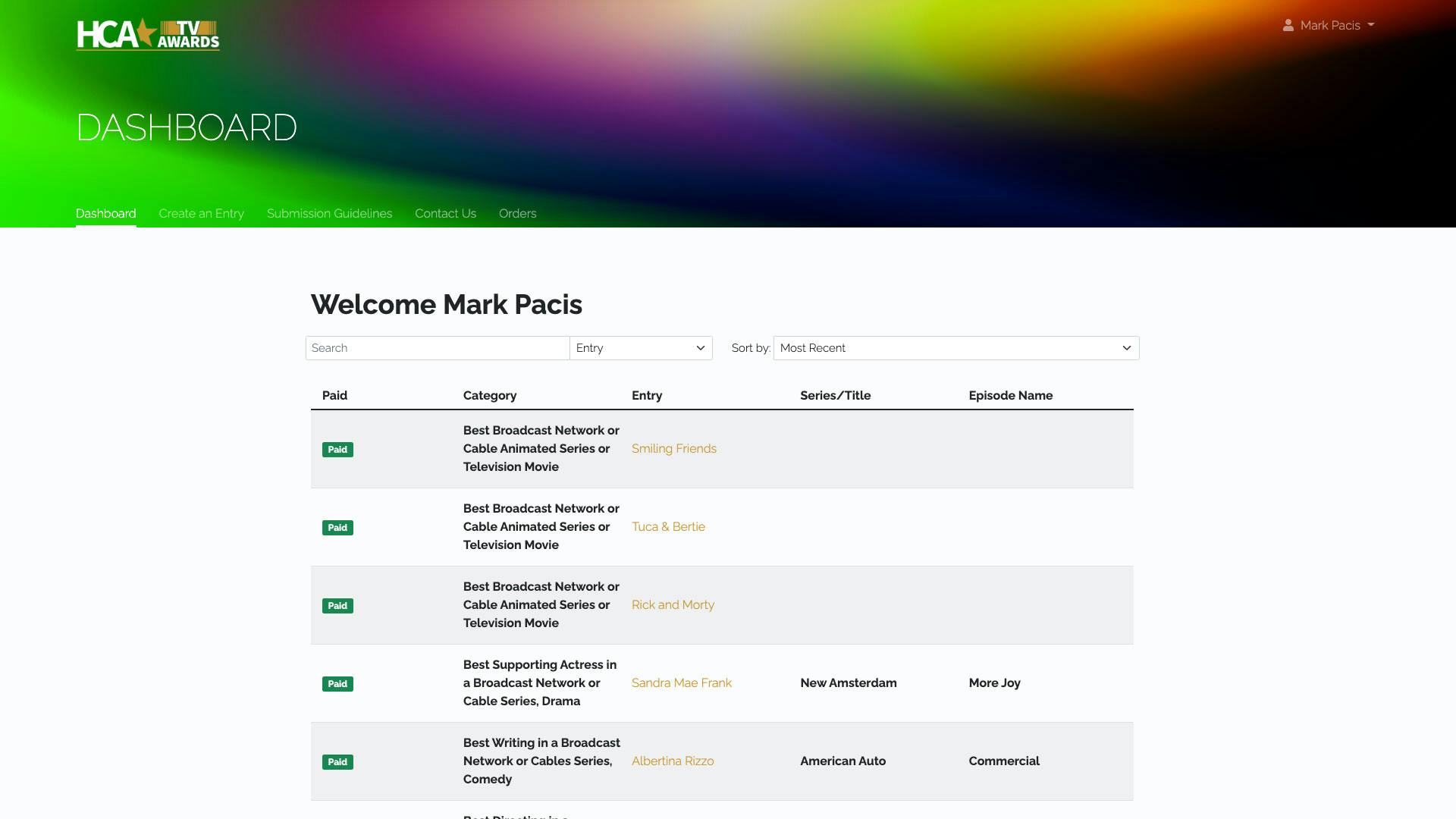Click the Paid badge for Albertina Rizzo
The image size is (1456, 819).
[x=337, y=762]
